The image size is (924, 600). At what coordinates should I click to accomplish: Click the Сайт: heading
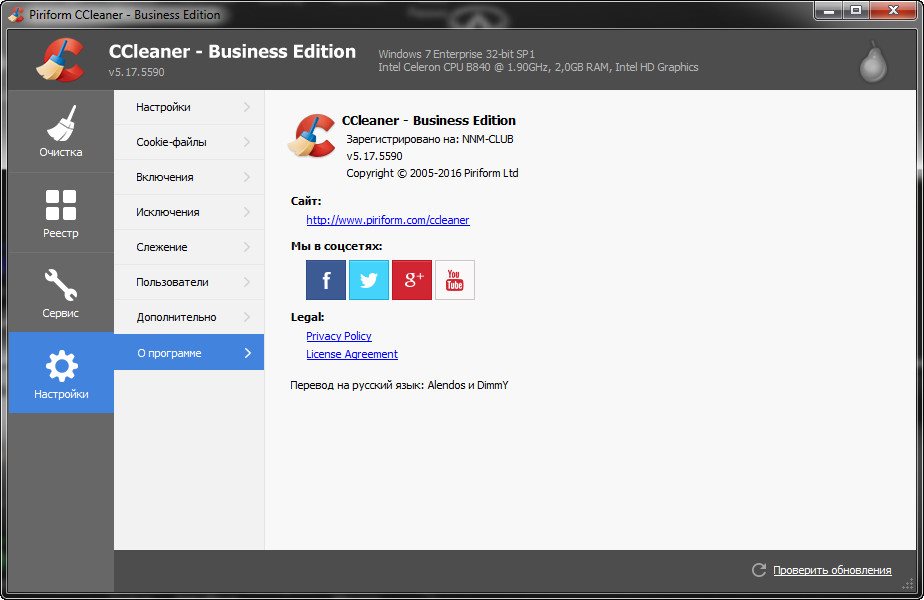[x=306, y=201]
